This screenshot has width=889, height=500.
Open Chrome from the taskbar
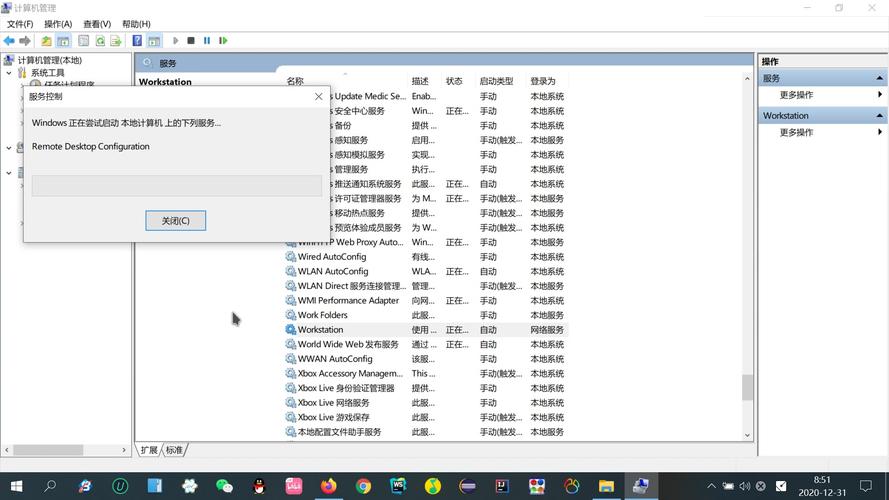(x=363, y=486)
